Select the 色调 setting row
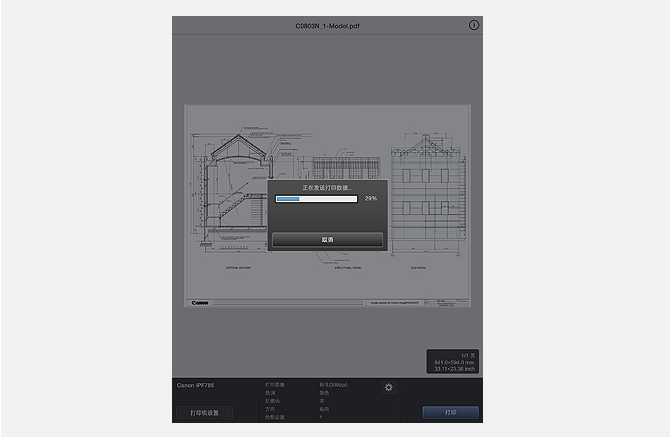The height and width of the screenshot is (437, 670). pyautogui.click(x=270, y=392)
